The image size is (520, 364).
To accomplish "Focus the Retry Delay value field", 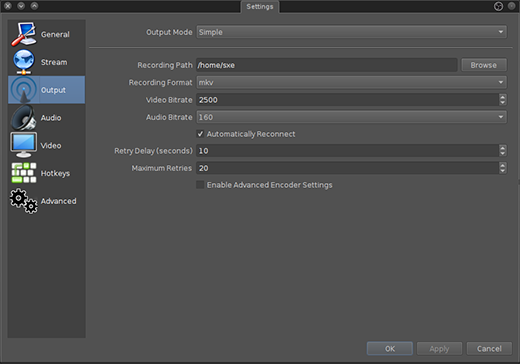I will 347,151.
